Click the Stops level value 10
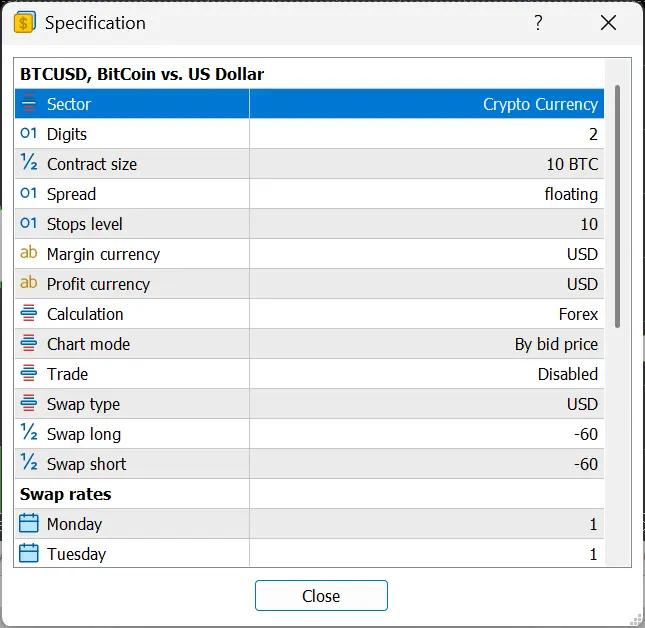The image size is (645, 628). (589, 225)
